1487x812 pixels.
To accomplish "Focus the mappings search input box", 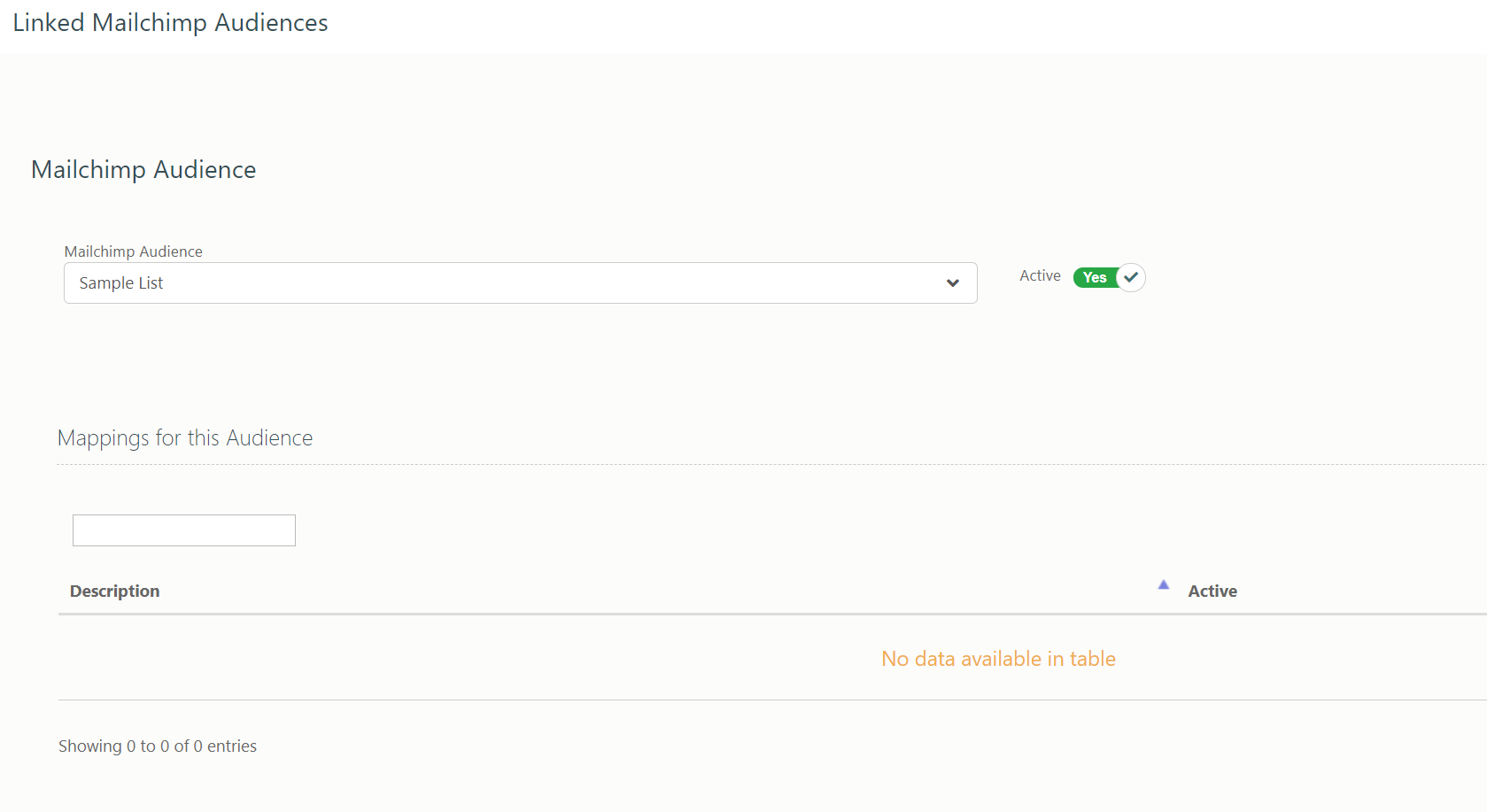I will (184, 530).
